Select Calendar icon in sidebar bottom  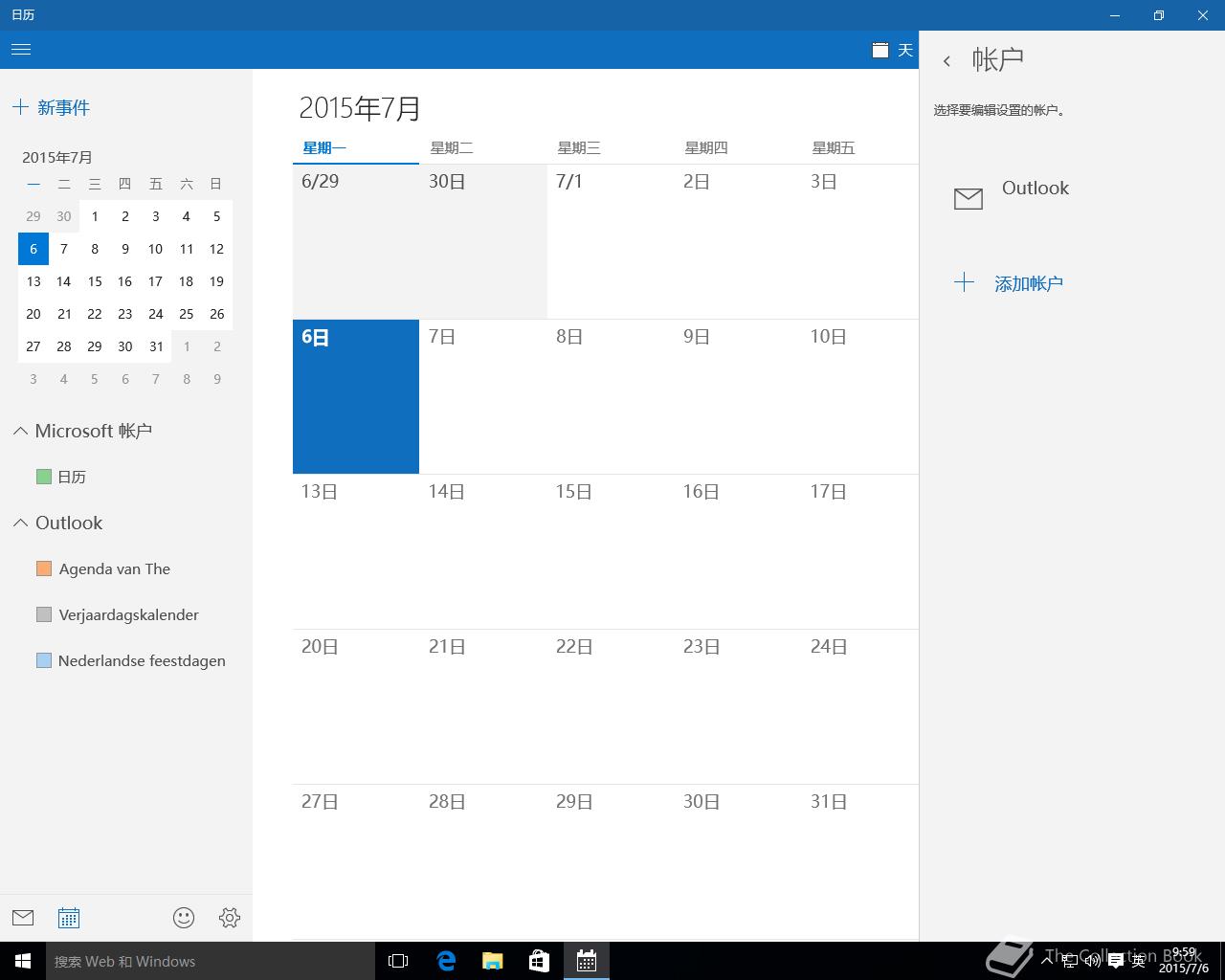pos(69,918)
